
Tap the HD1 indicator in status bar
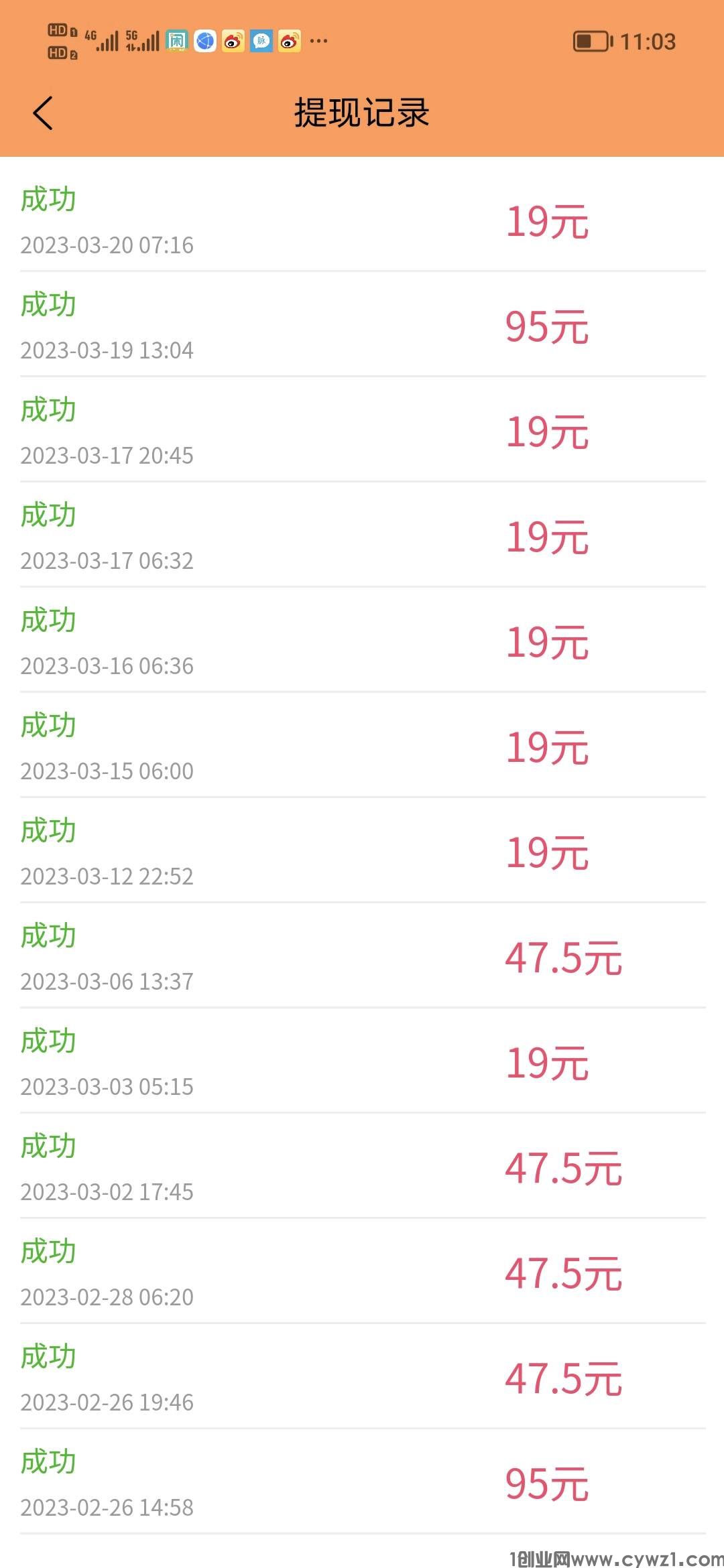pos(62,31)
